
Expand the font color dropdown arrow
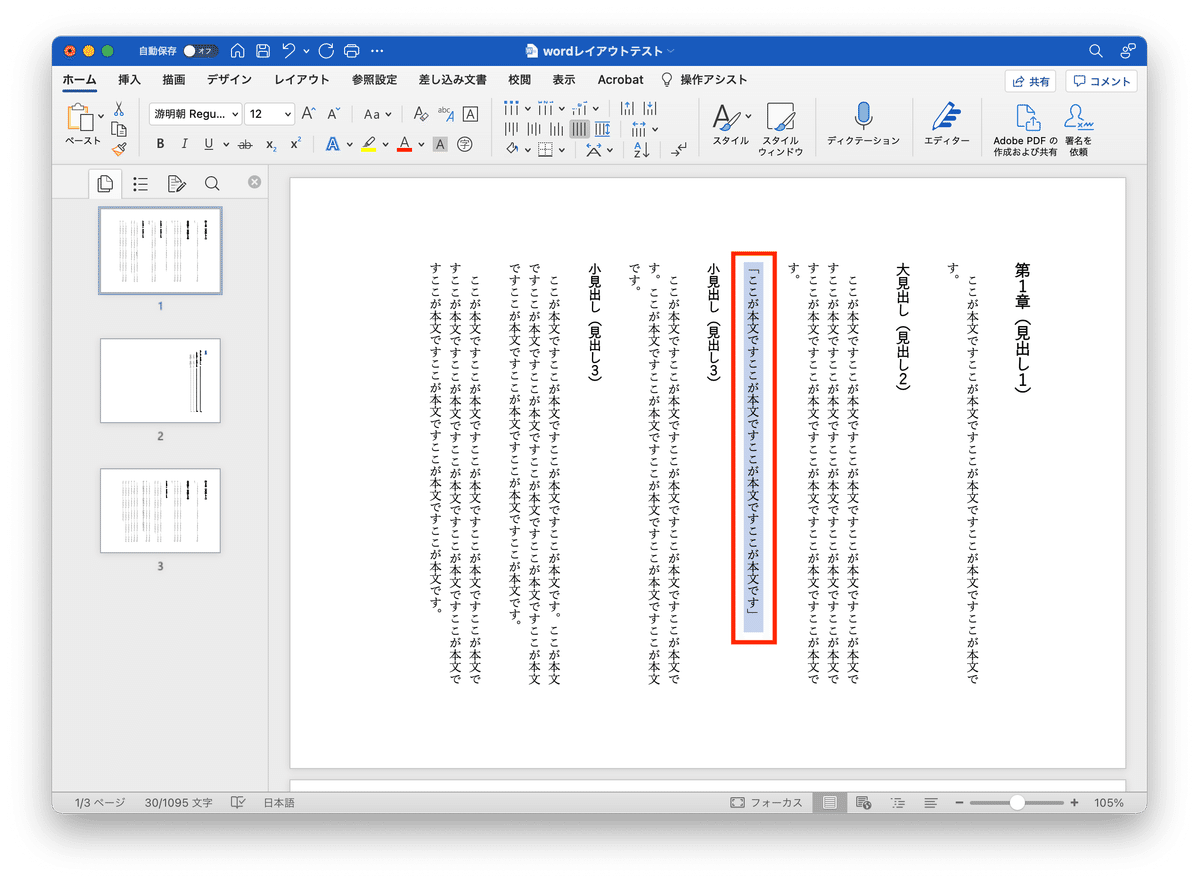click(421, 144)
